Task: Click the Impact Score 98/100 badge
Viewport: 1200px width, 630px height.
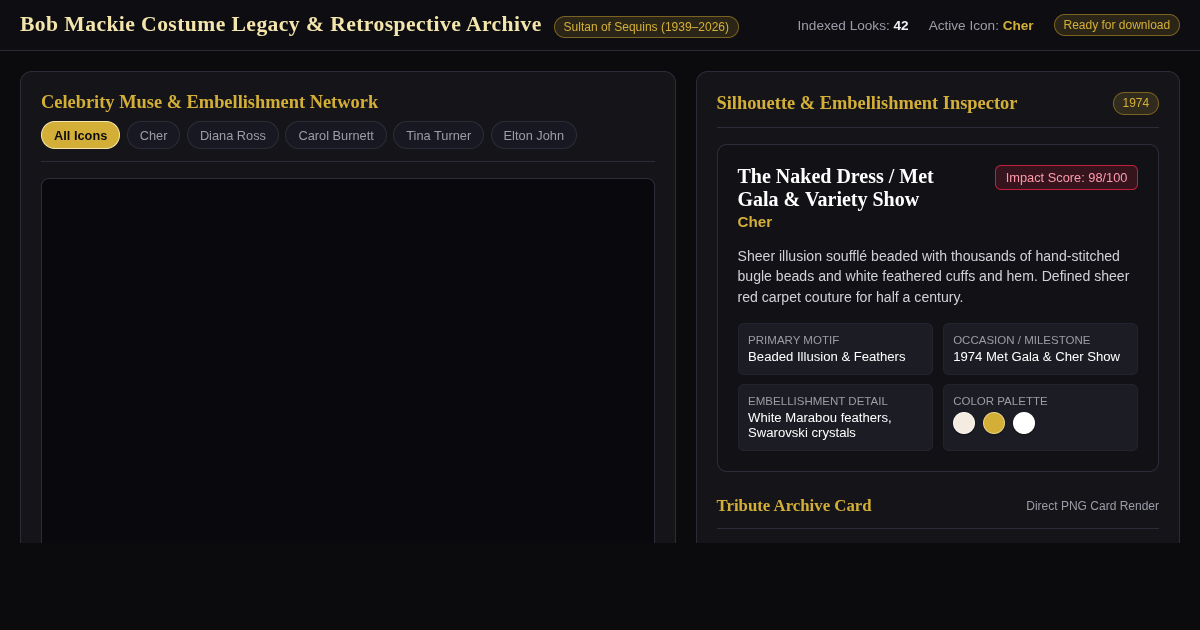Action: [x=1066, y=177]
